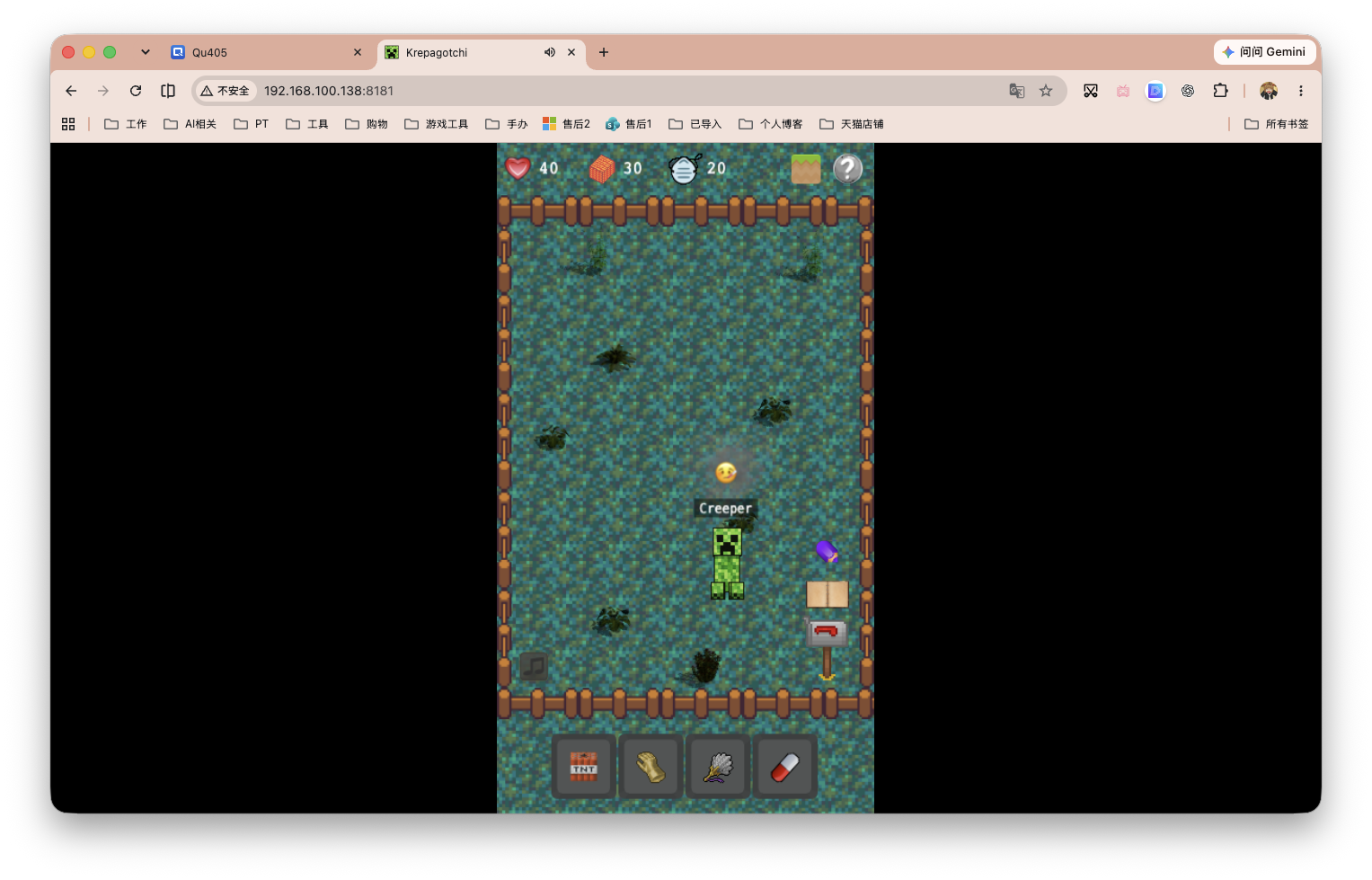Open the apps grid in bookmarks bar
This screenshot has width=1372, height=880.
tap(68, 124)
